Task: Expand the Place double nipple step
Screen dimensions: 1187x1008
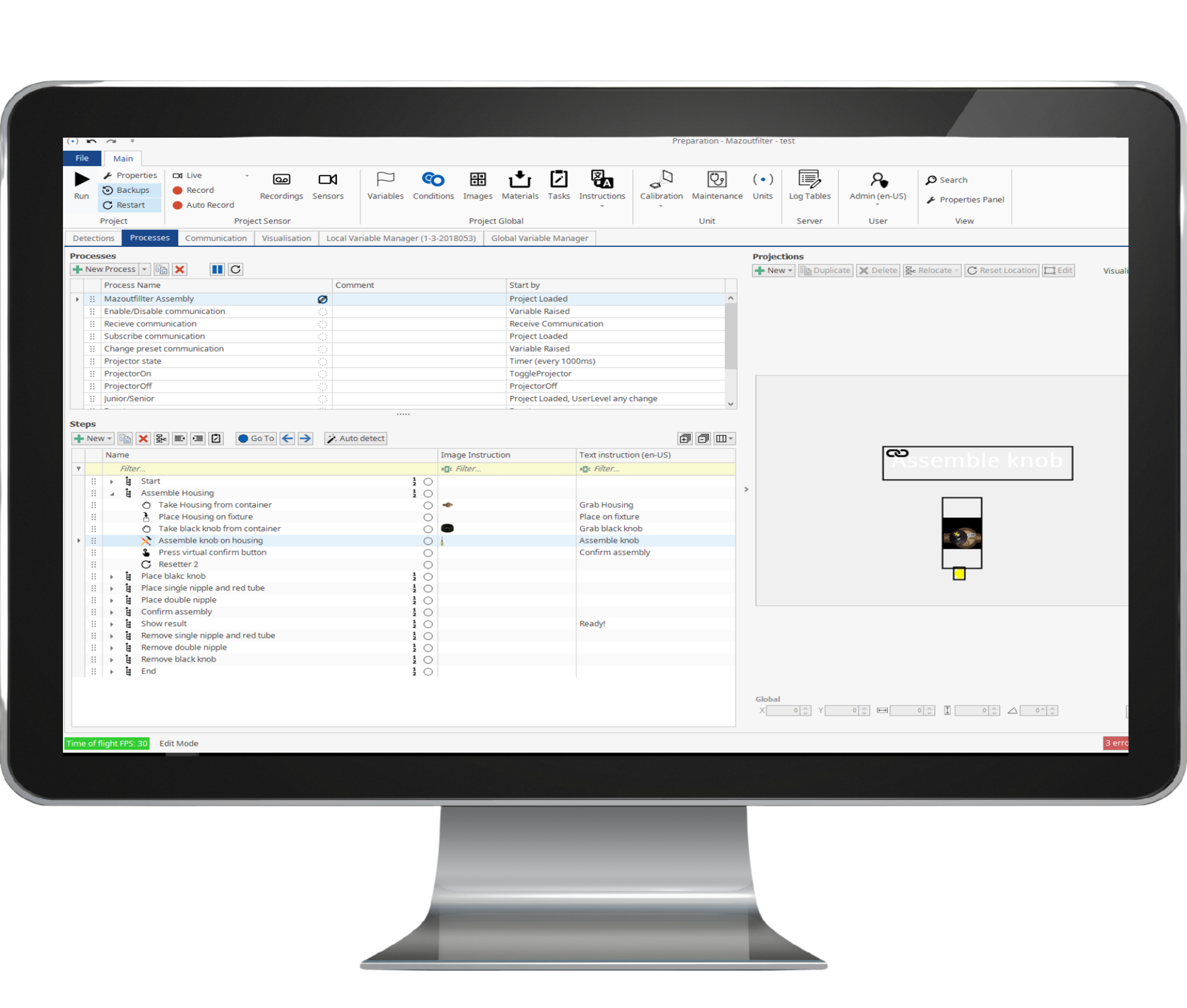Action: (x=112, y=601)
